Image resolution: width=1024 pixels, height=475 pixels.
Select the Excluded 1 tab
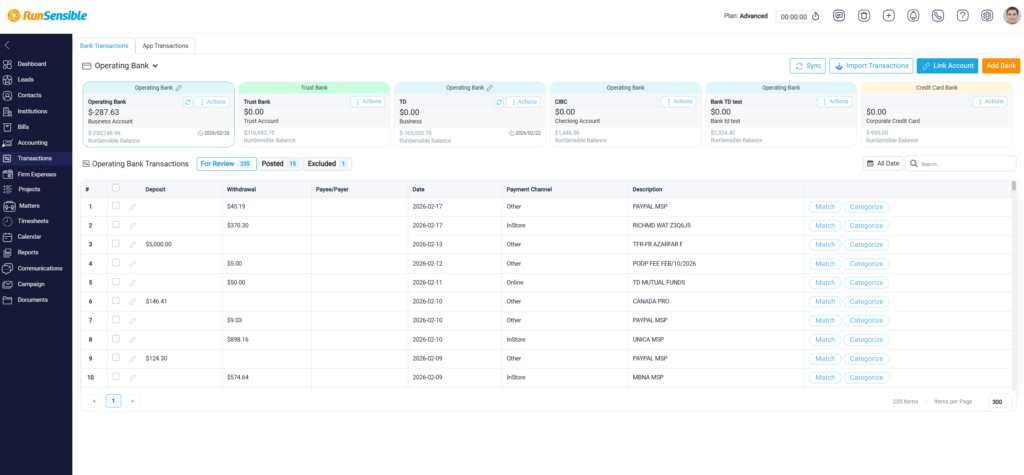(x=327, y=164)
